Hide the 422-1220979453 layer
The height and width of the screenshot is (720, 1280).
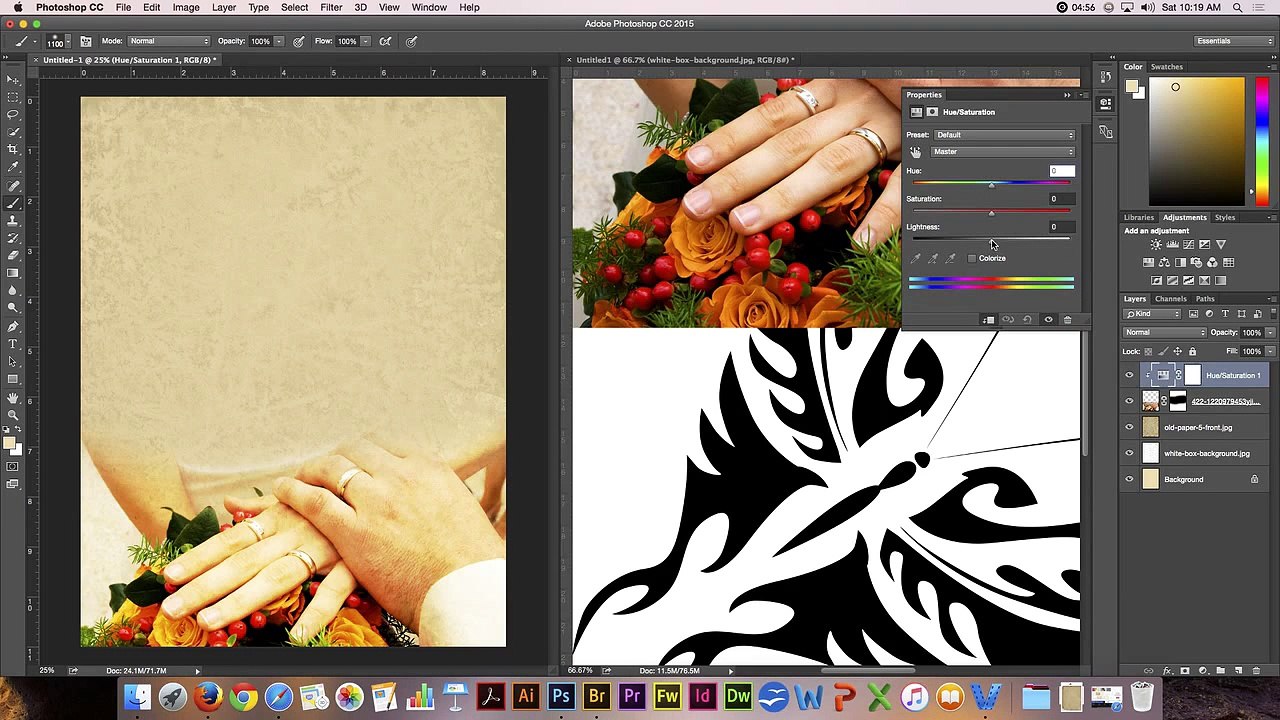(x=1130, y=402)
